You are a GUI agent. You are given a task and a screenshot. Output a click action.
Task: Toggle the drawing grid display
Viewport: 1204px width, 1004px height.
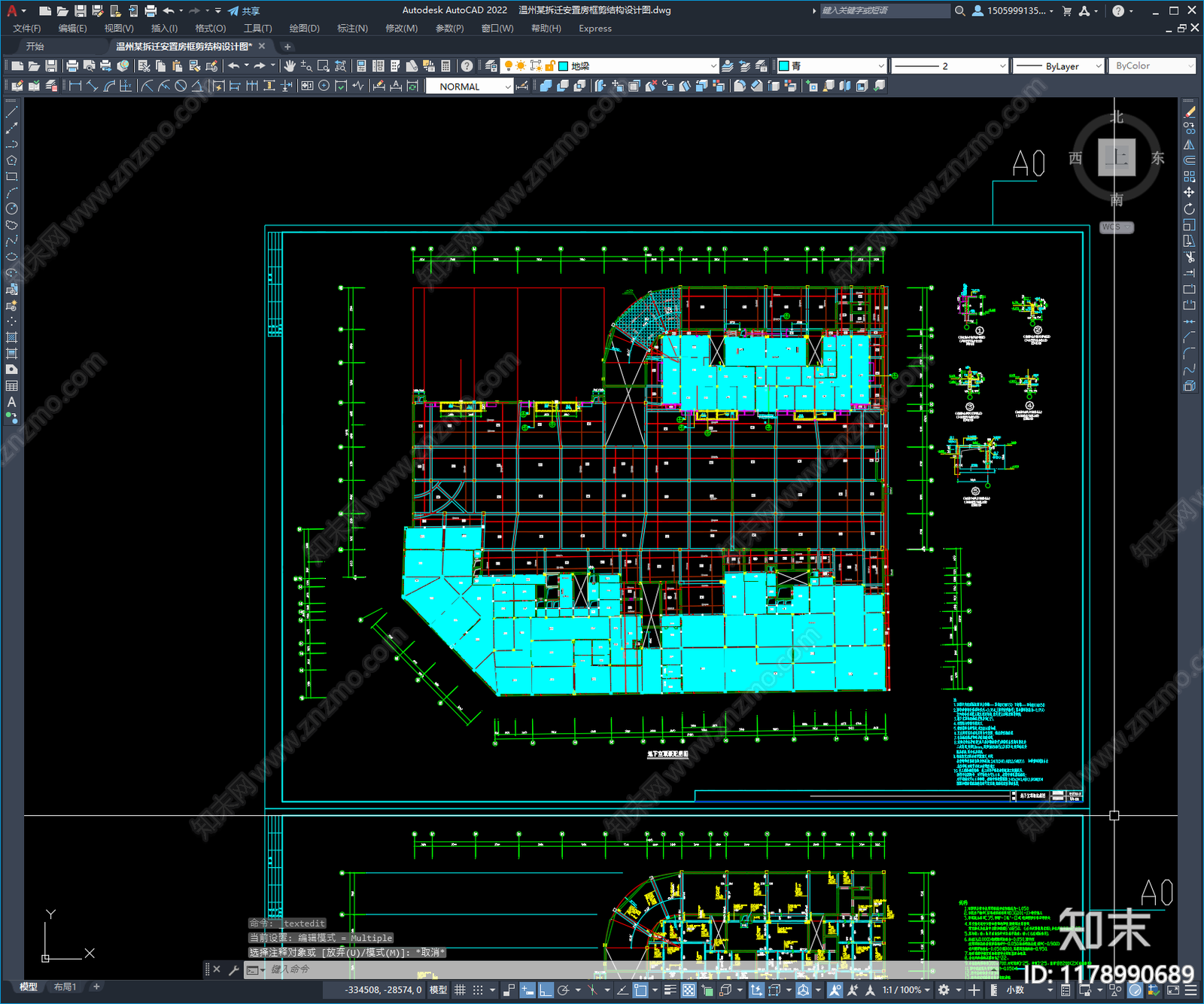460,990
